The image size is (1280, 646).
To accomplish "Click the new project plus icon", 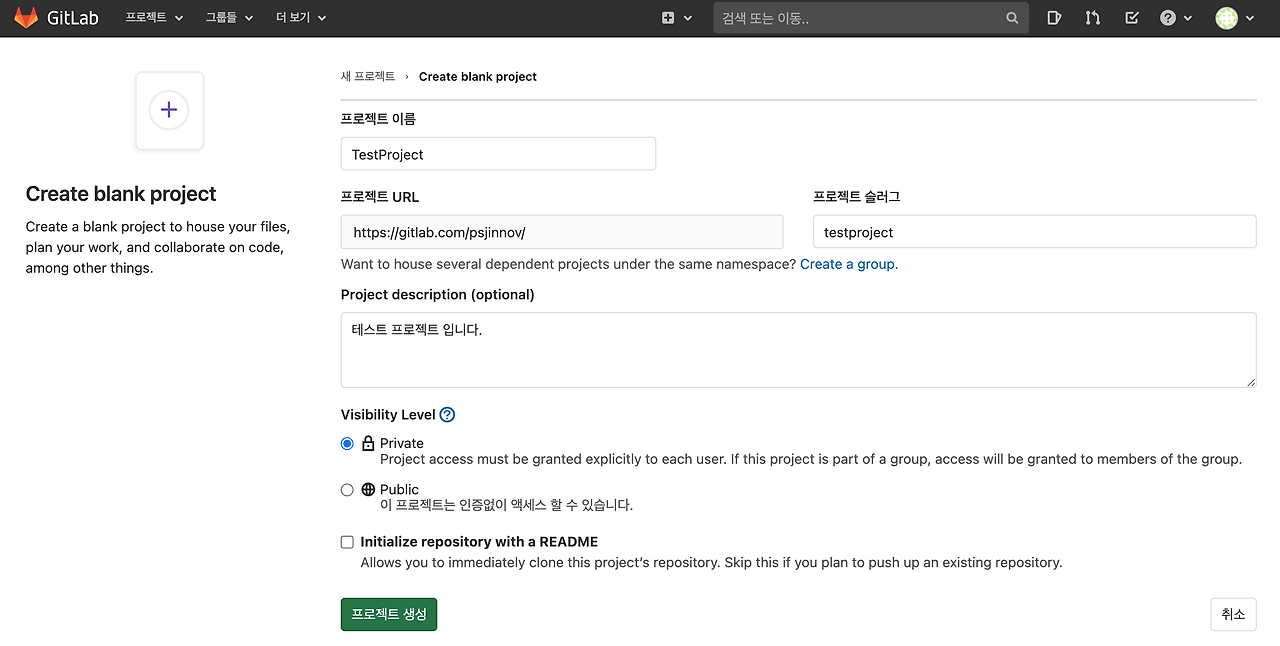I will pos(666,17).
